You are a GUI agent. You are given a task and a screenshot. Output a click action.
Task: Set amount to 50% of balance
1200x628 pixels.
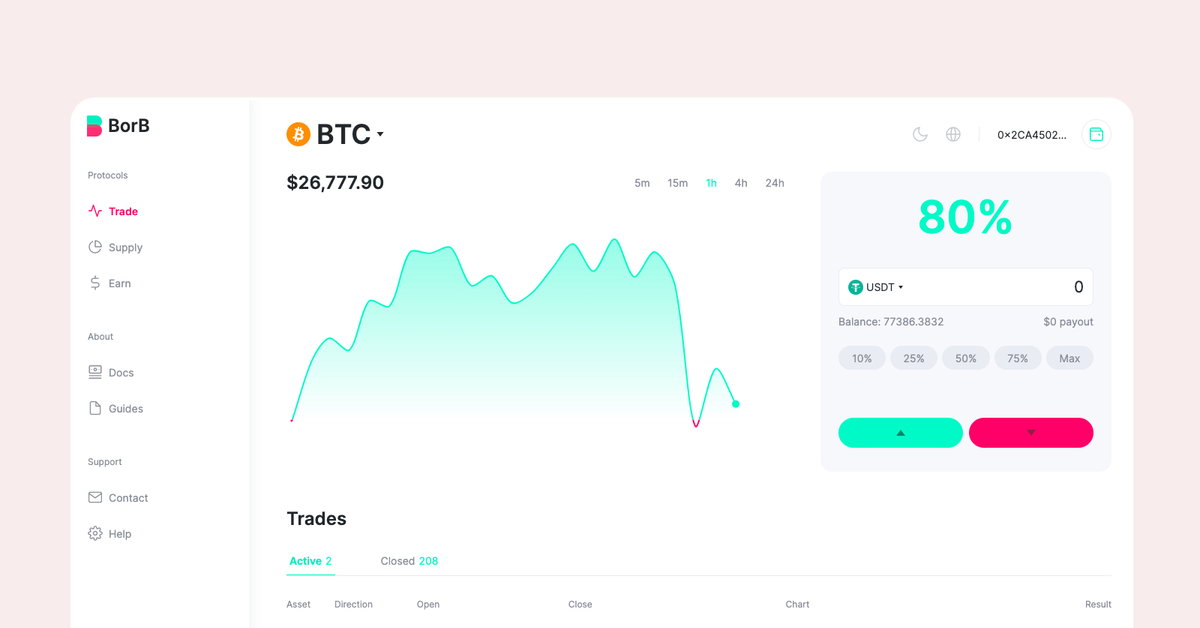pos(966,358)
